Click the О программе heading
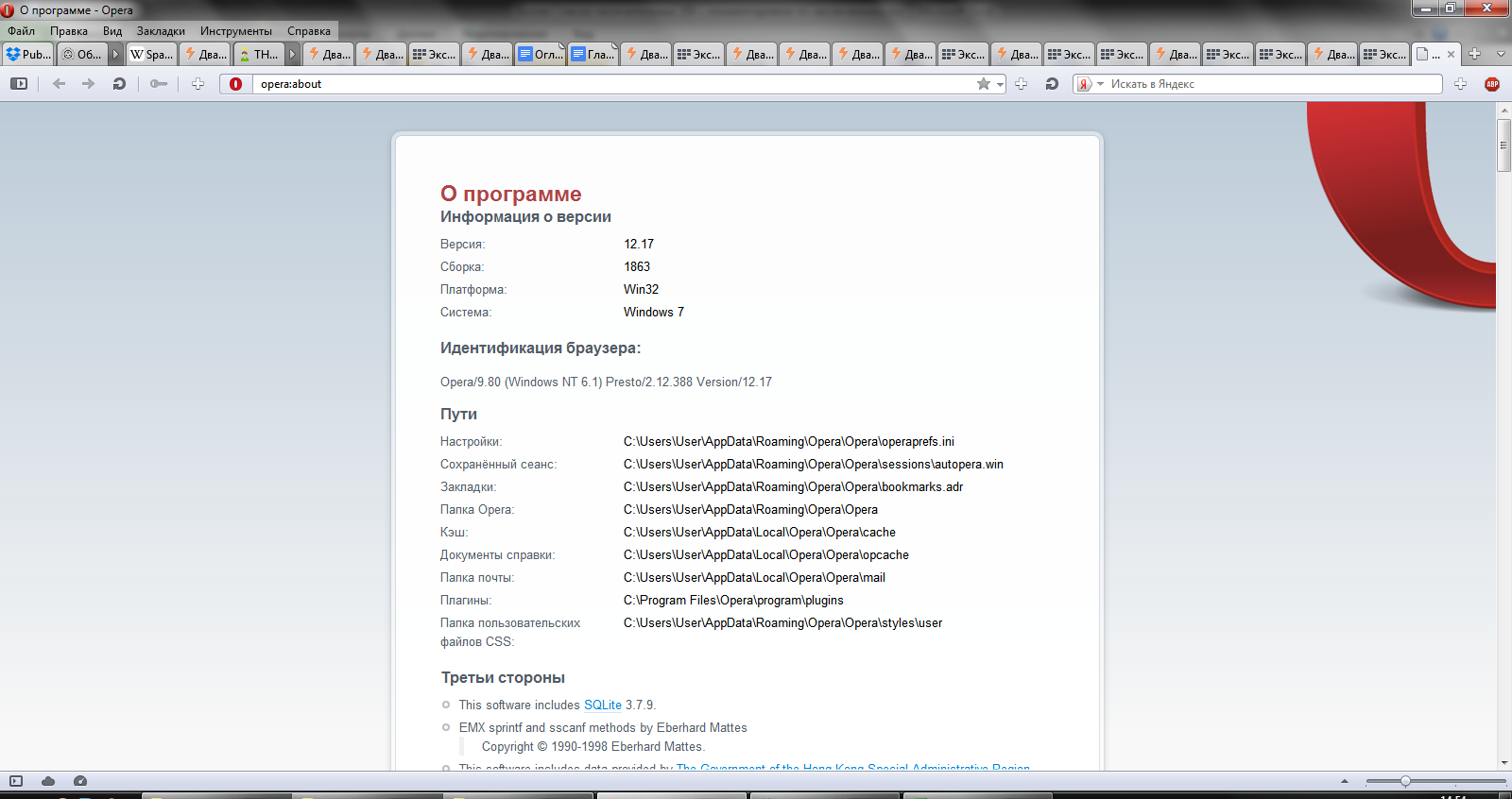 tap(510, 194)
